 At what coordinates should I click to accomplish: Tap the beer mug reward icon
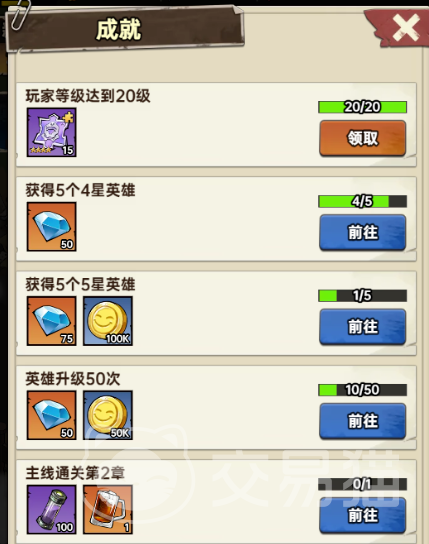coord(108,510)
